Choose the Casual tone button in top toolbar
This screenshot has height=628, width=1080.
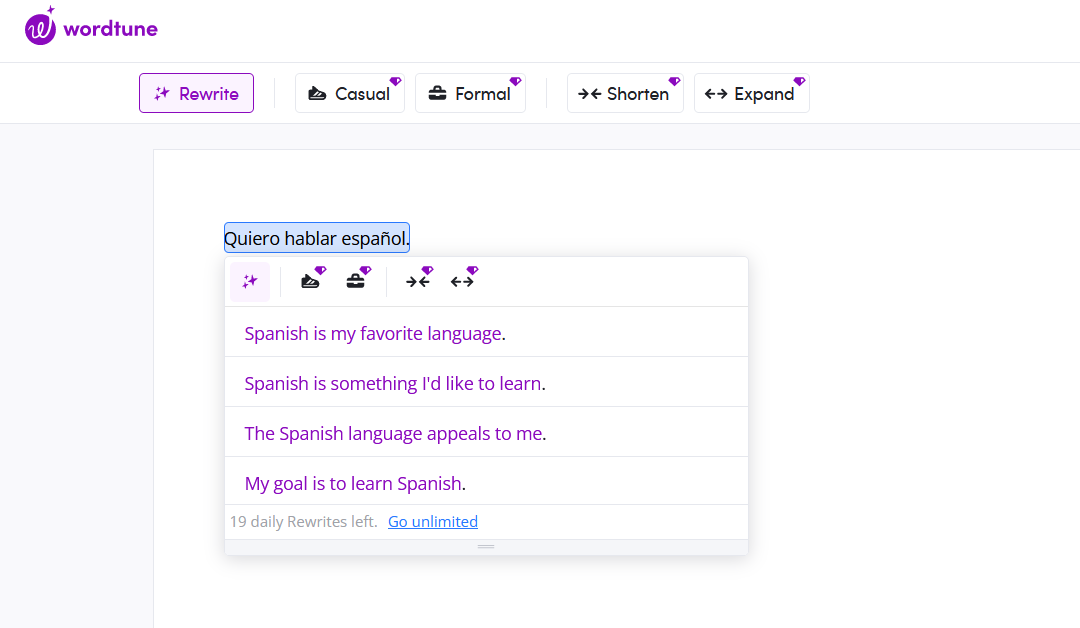click(x=349, y=93)
